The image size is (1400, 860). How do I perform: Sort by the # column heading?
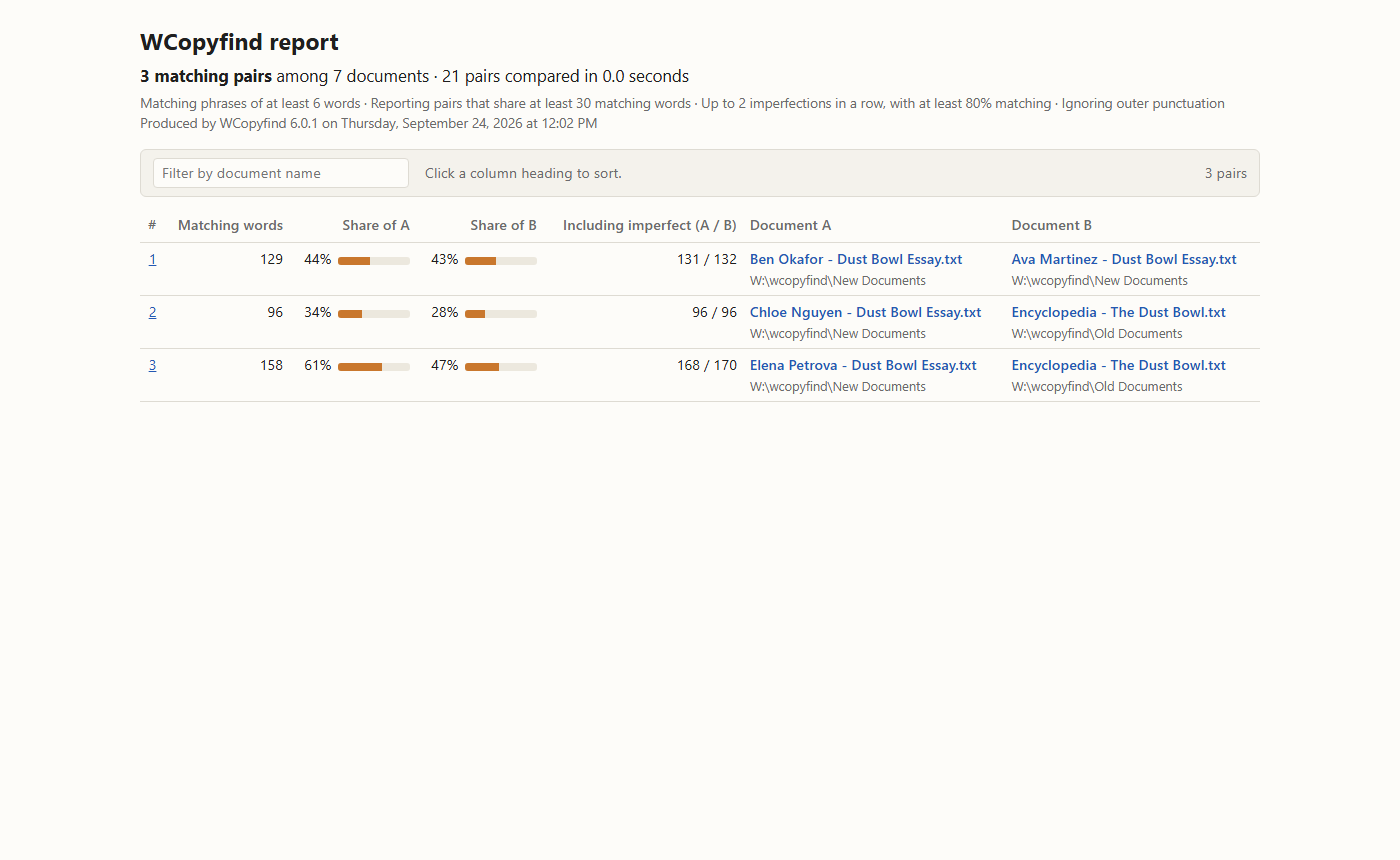pos(152,225)
